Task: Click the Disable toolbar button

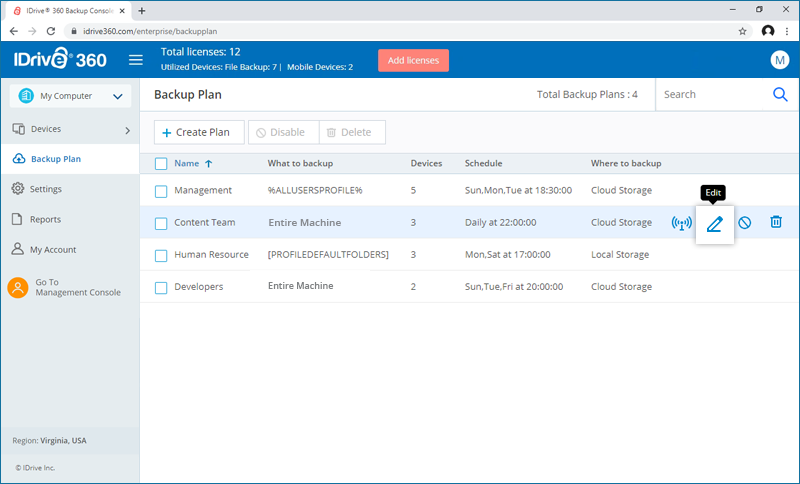Action: pyautogui.click(x=284, y=132)
